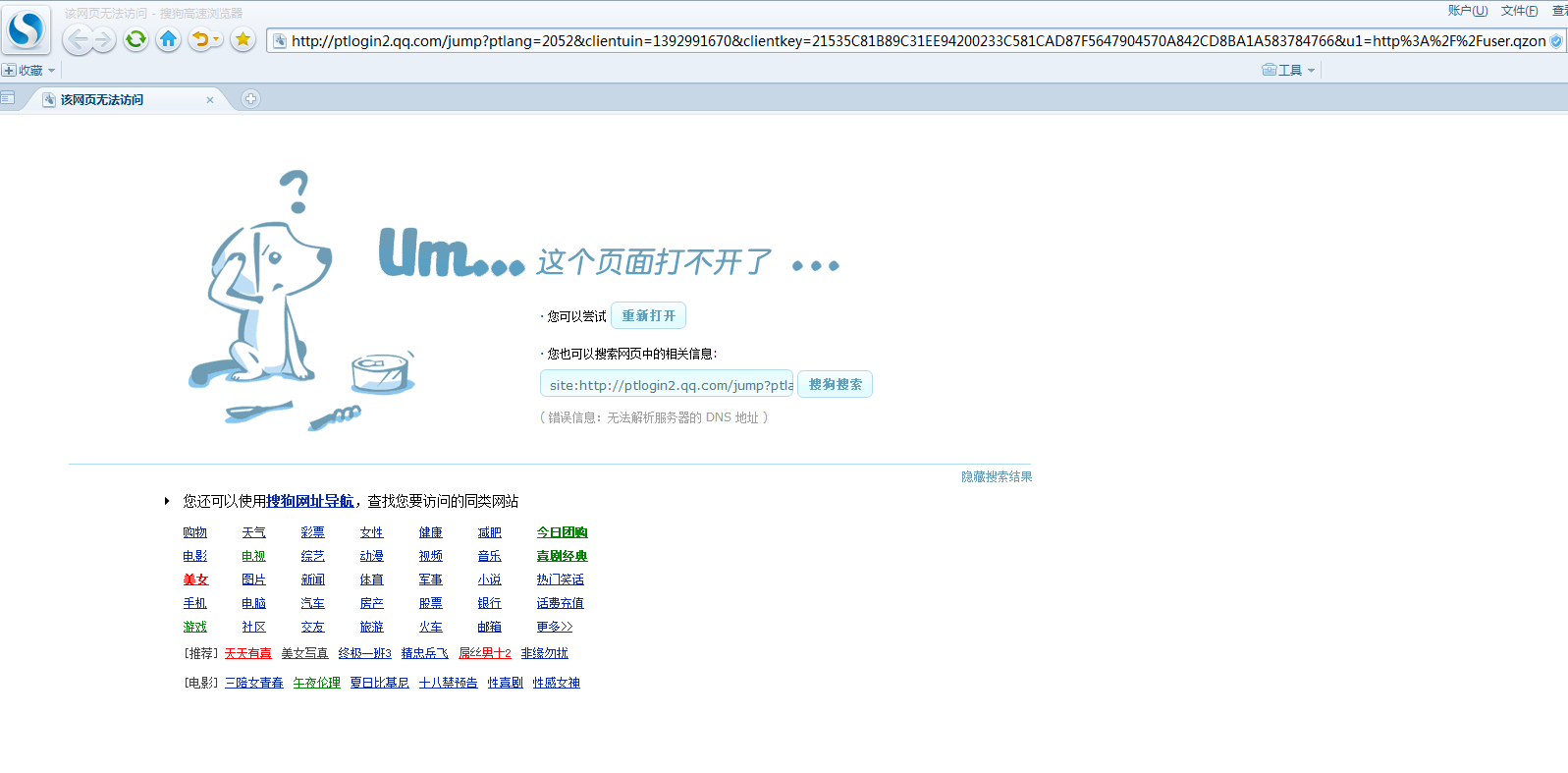Image resolution: width=1568 pixels, height=773 pixels.
Task: Open the 图片 link
Action: [x=253, y=580]
